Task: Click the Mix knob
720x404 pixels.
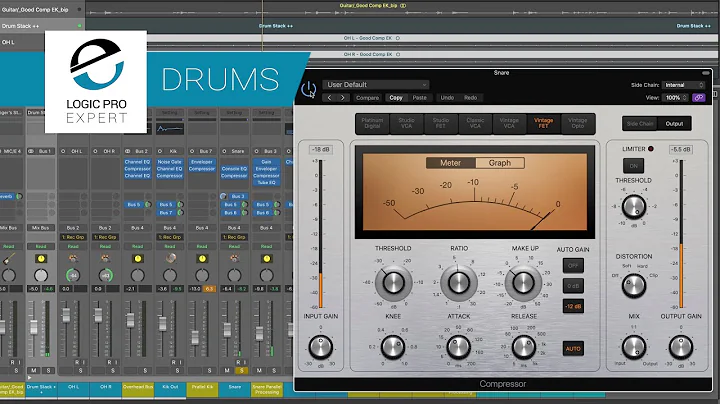Action: [634, 347]
